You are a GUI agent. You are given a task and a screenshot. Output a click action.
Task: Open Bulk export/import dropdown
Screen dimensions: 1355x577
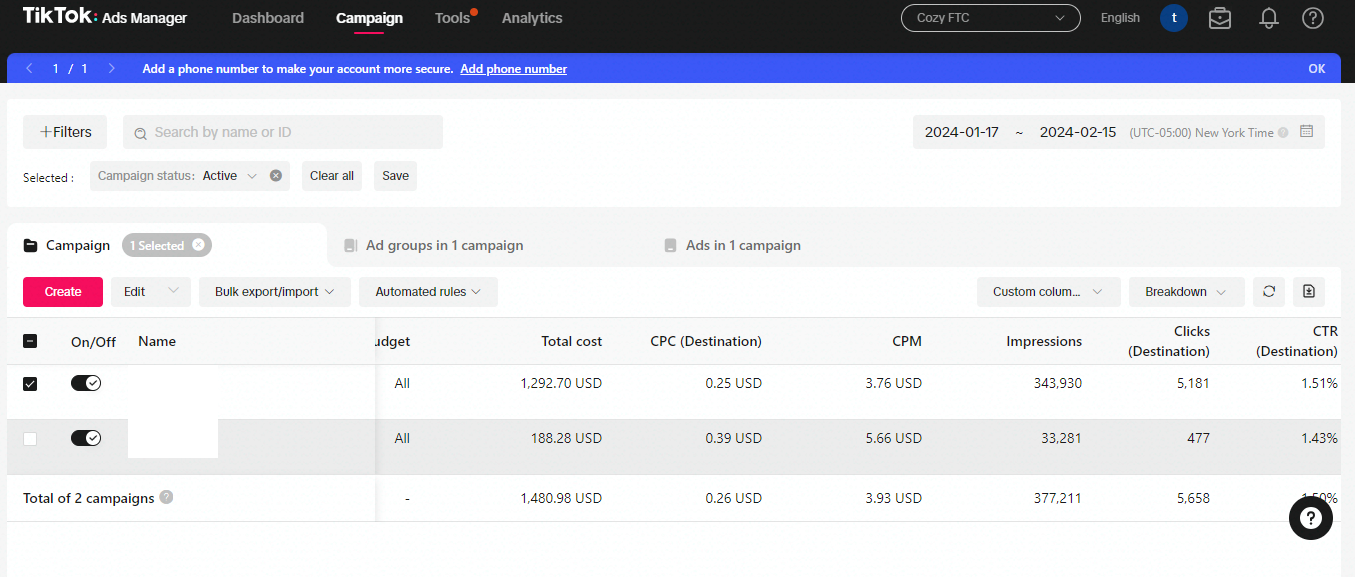pyautogui.click(x=275, y=292)
